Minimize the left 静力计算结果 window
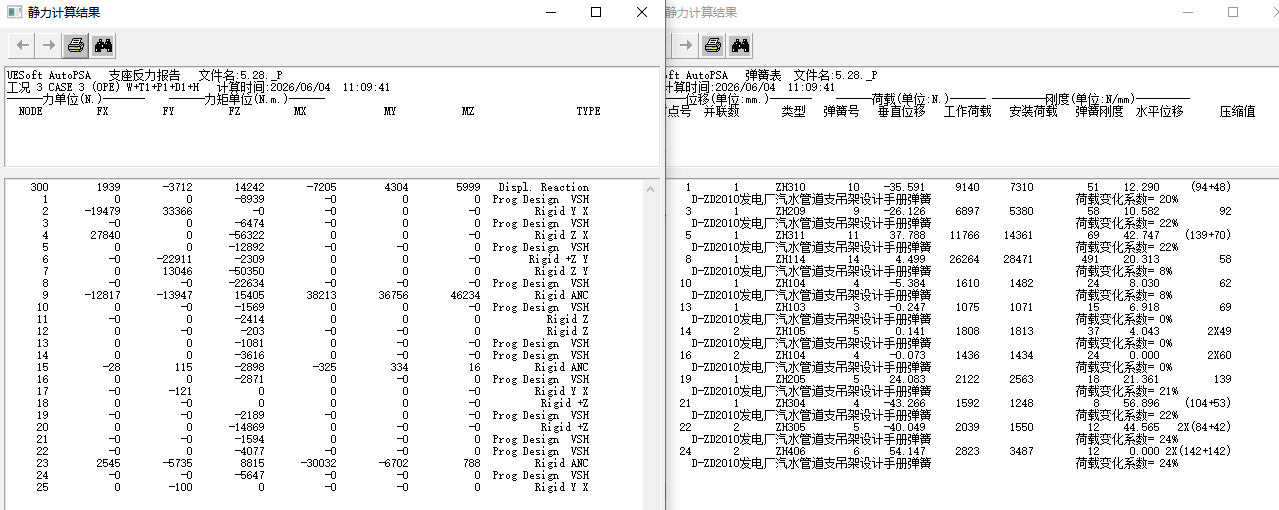 coord(550,13)
